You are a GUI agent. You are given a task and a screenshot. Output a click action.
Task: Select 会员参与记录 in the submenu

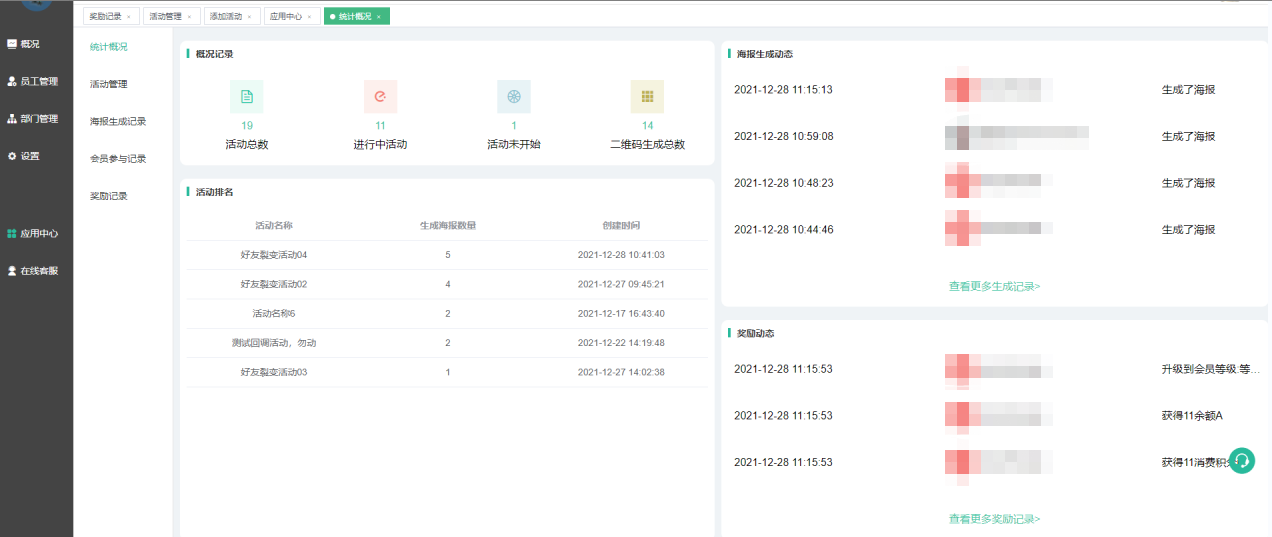(118, 158)
